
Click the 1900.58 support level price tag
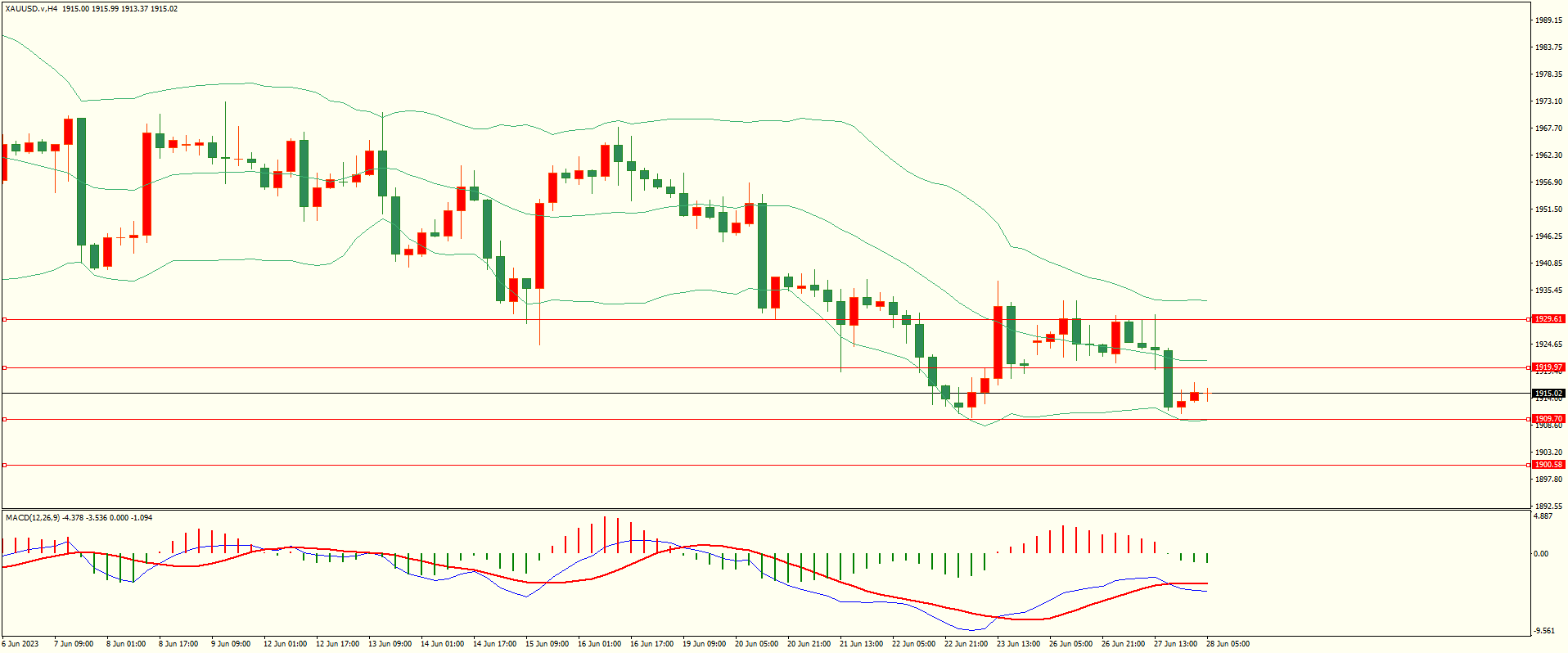pyautogui.click(x=1548, y=465)
